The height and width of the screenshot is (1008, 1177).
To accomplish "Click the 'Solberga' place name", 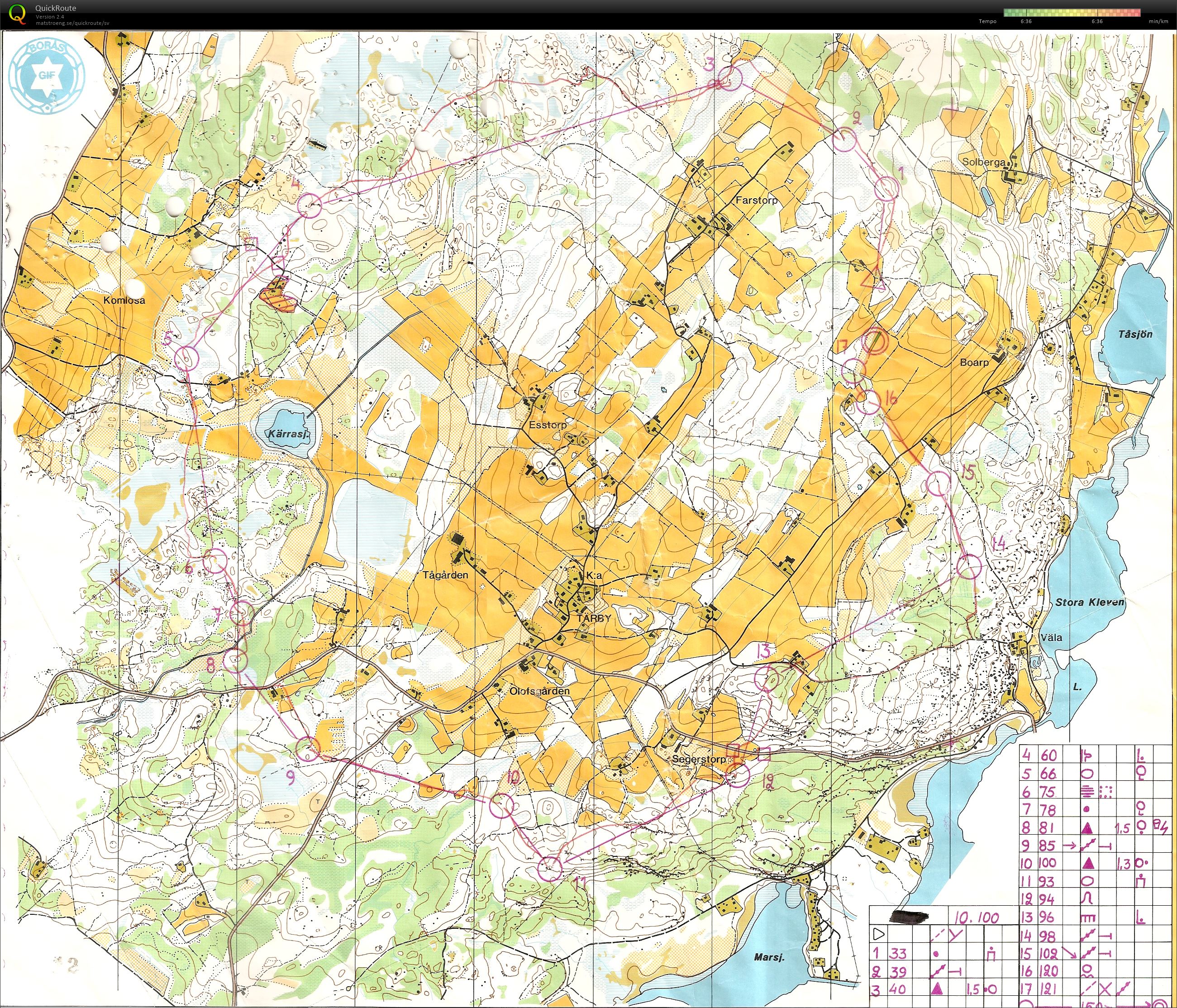I will [x=983, y=162].
